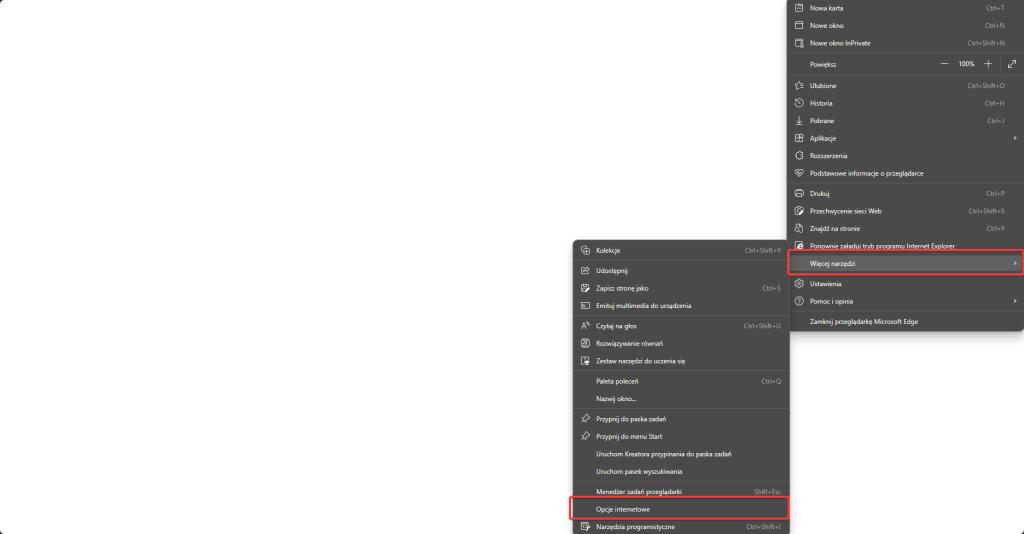Click the Kolekcje icon in submenu
1024x534 pixels.
(x=586, y=250)
